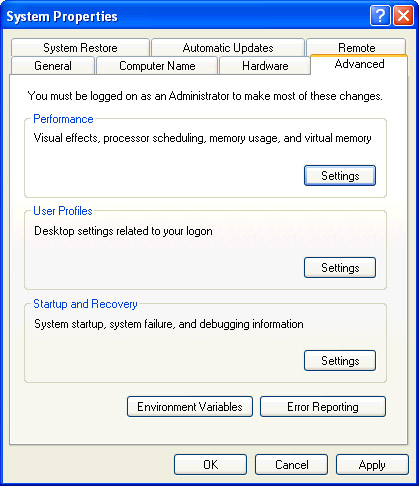Viewport: 419px width, 486px height.
Task: Switch to the System Restore tab
Action: pos(80,48)
